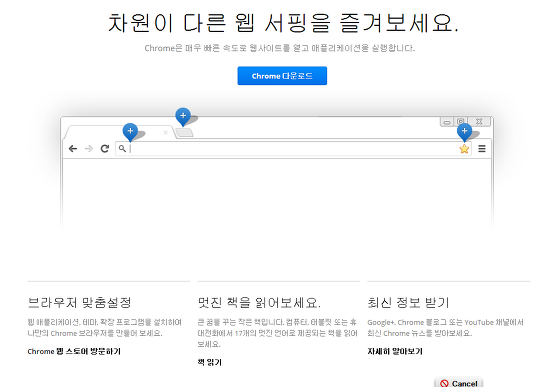The width and height of the screenshot is (540, 387).
Task: Click the small new tab button
Action: [184, 133]
